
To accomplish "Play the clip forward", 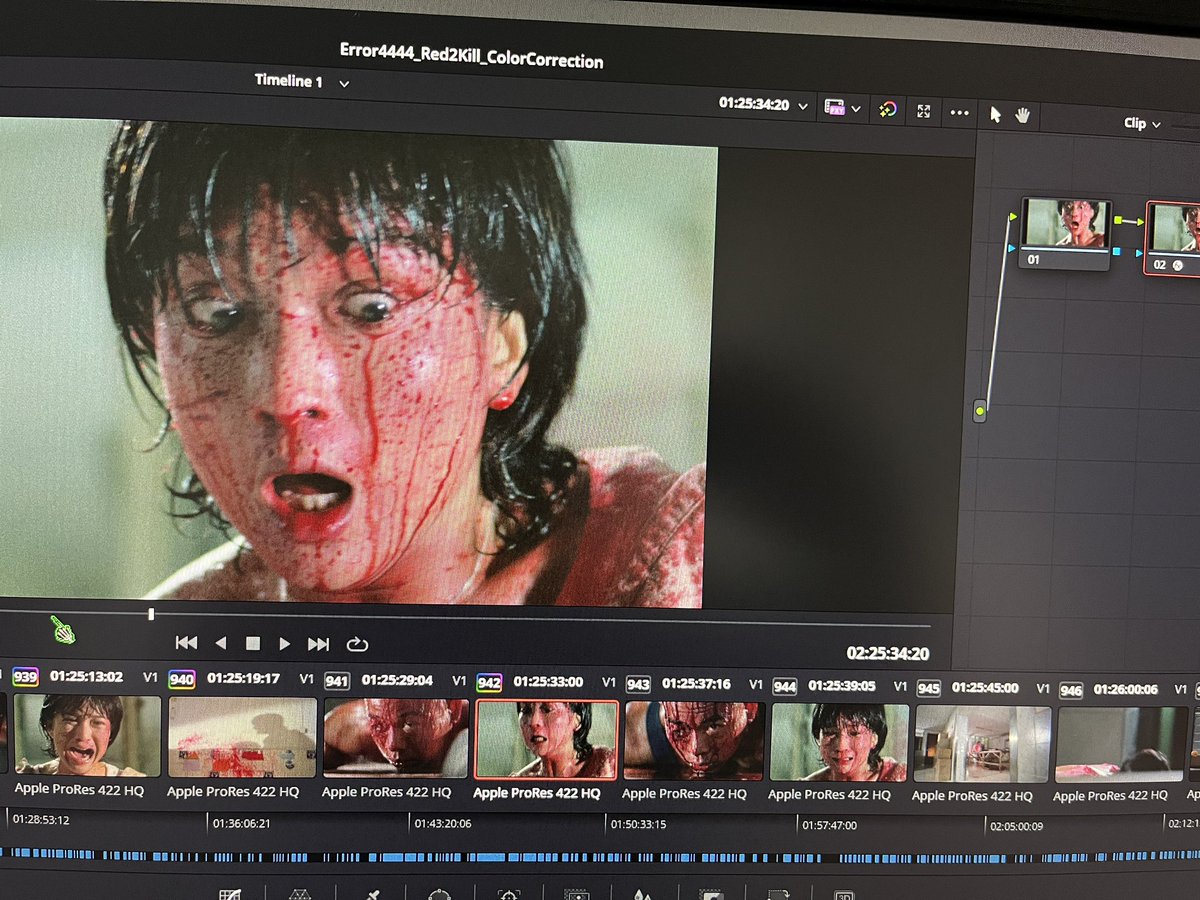I will [x=285, y=644].
